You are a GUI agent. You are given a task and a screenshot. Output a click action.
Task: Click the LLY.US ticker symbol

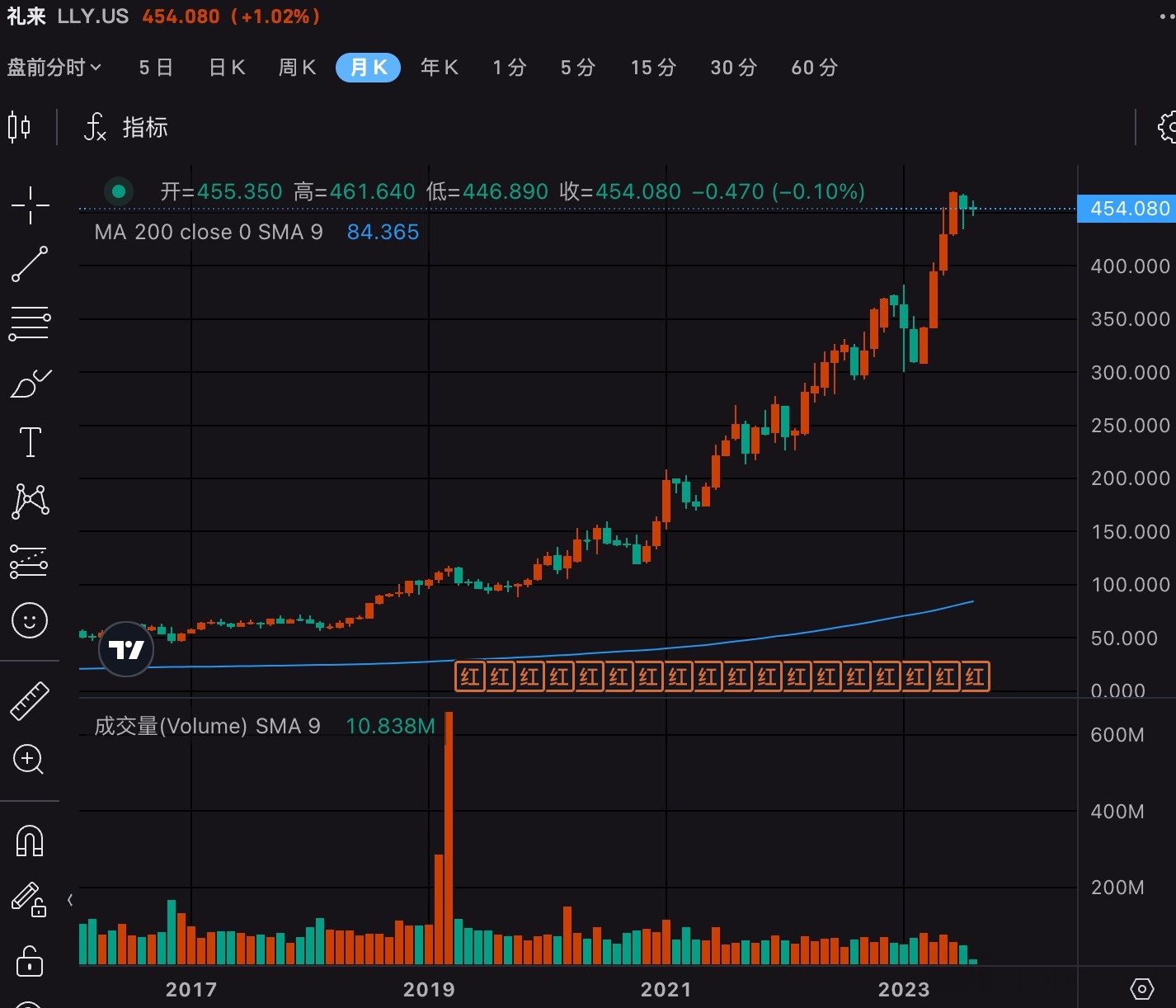93,16
